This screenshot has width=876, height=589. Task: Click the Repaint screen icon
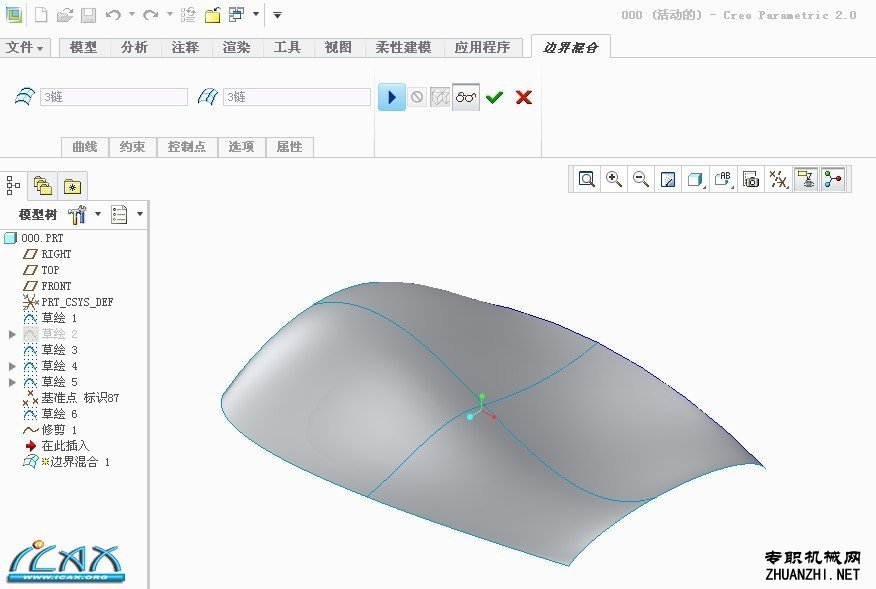pos(668,179)
